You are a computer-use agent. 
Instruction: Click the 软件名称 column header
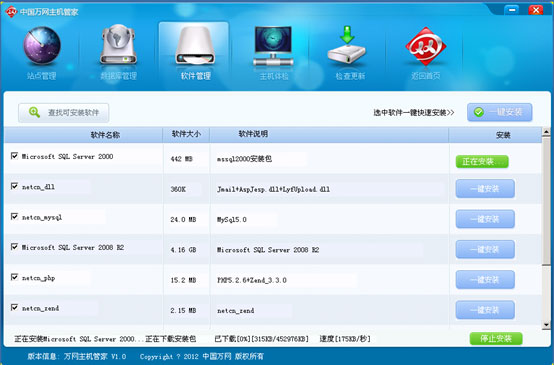point(105,135)
